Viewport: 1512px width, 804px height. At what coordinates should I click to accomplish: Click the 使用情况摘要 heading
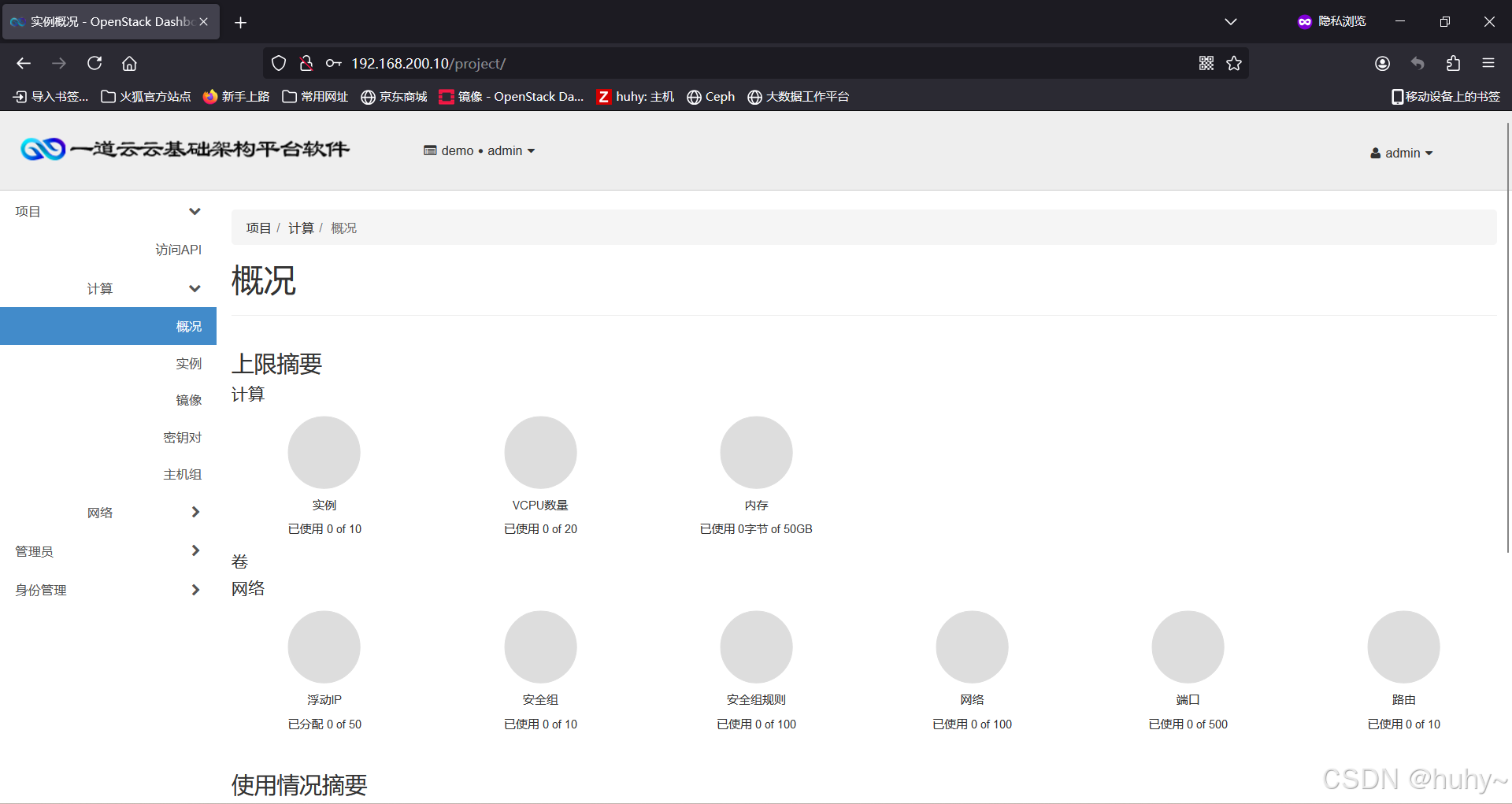(x=299, y=784)
